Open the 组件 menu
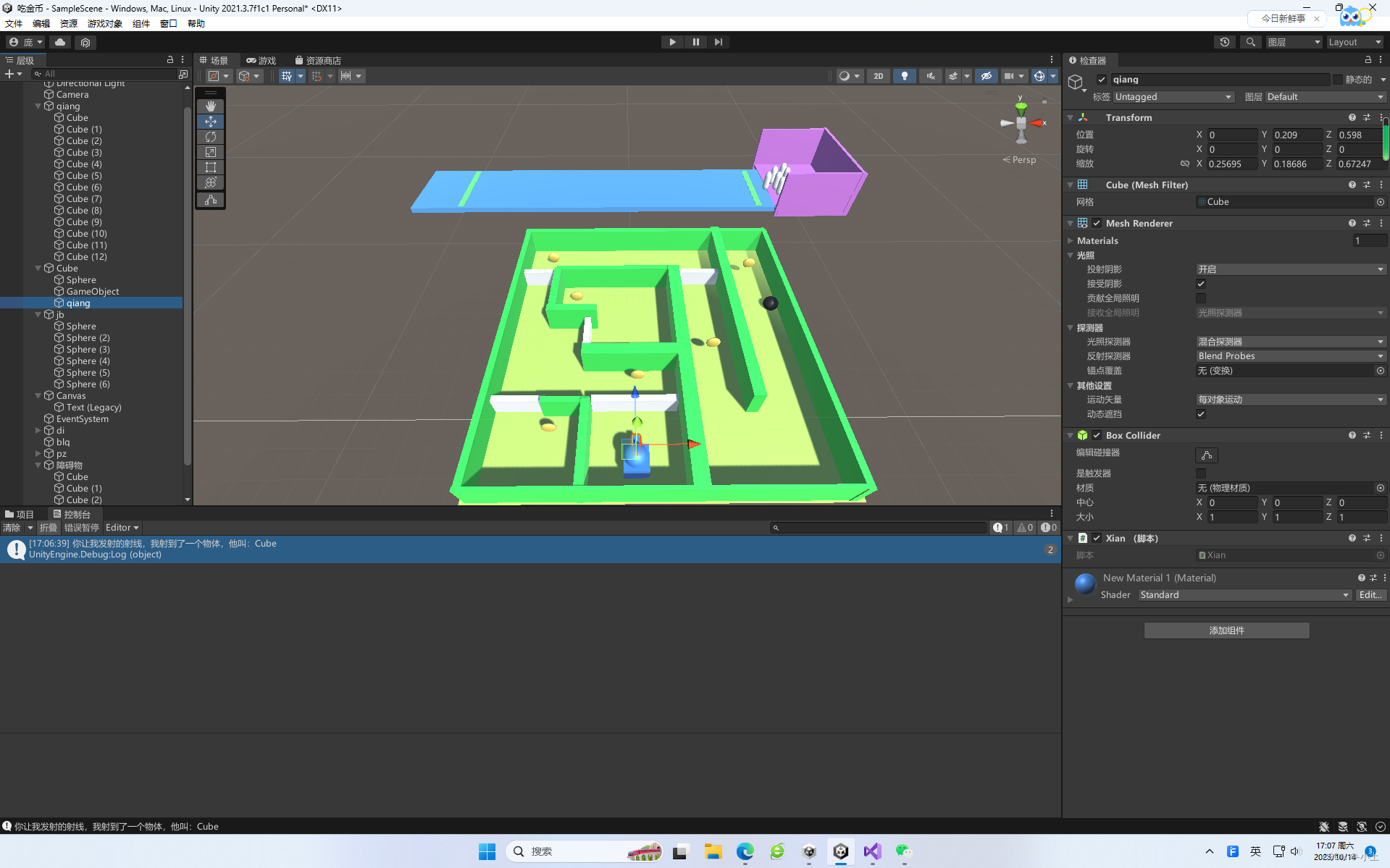Screen dimensions: 1390x868 pos(141,24)
